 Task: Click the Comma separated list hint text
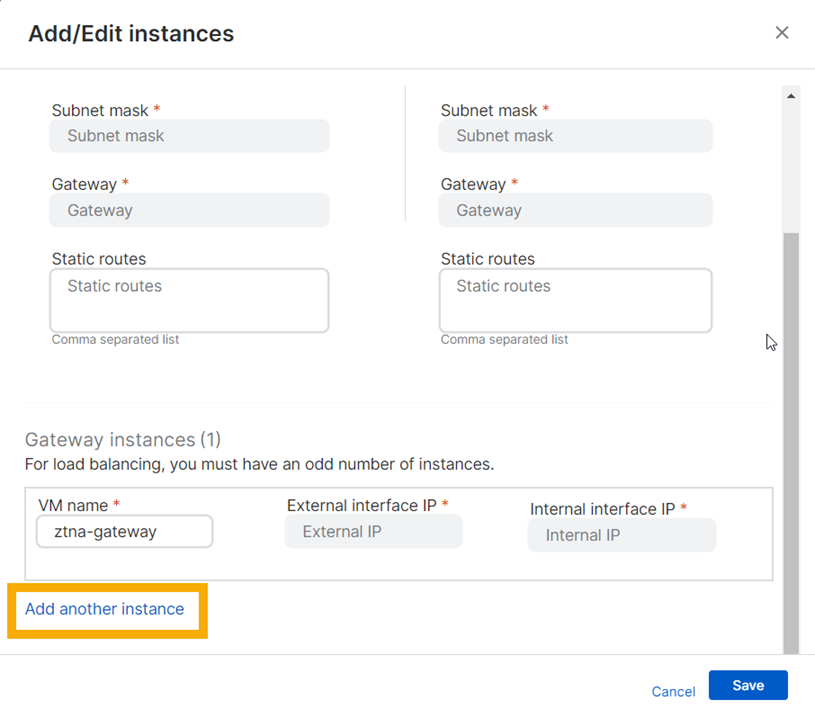pos(115,339)
